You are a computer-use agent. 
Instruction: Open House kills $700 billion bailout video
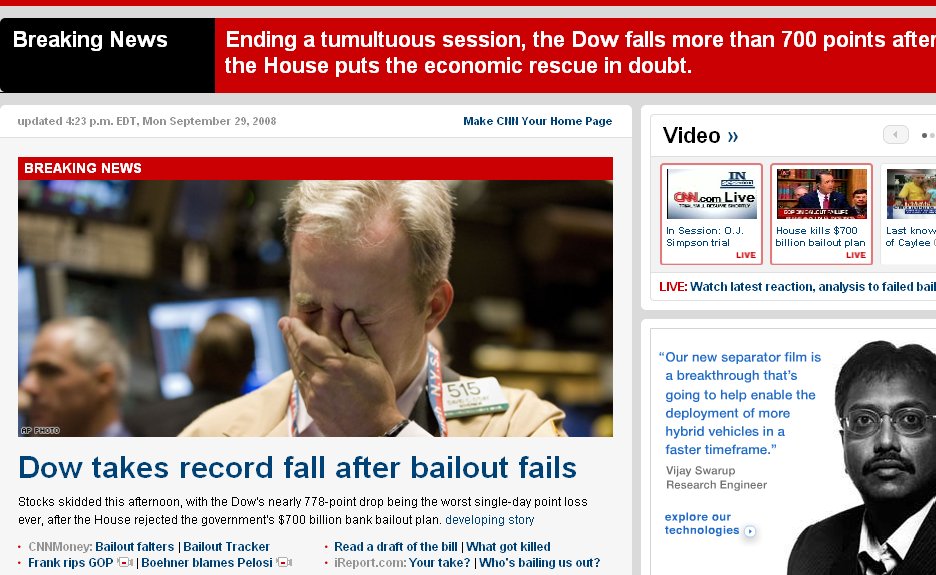821,214
